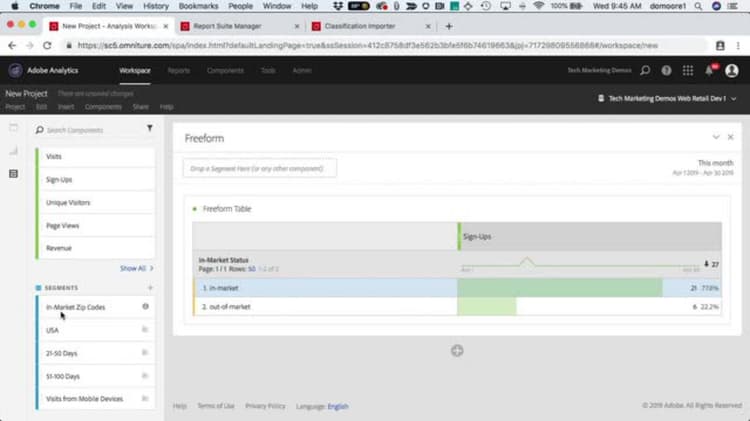This screenshot has width=750, height=421.
Task: Open the Panels icon in left rail
Action: coord(13,128)
